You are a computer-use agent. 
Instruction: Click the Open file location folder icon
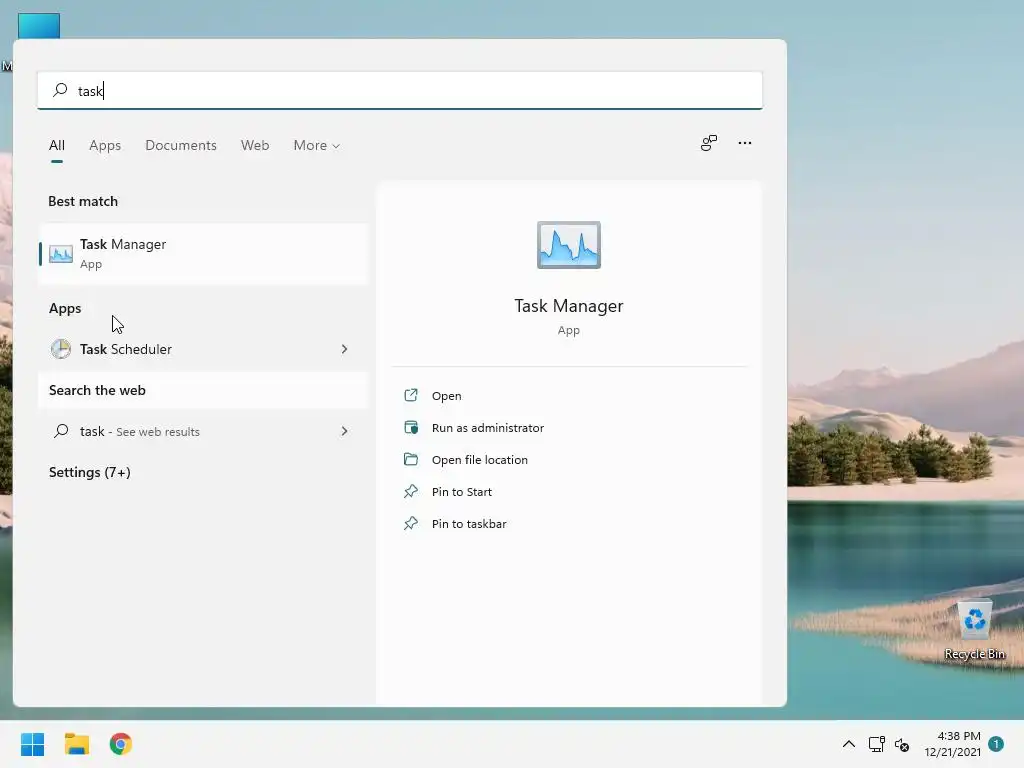tap(411, 459)
